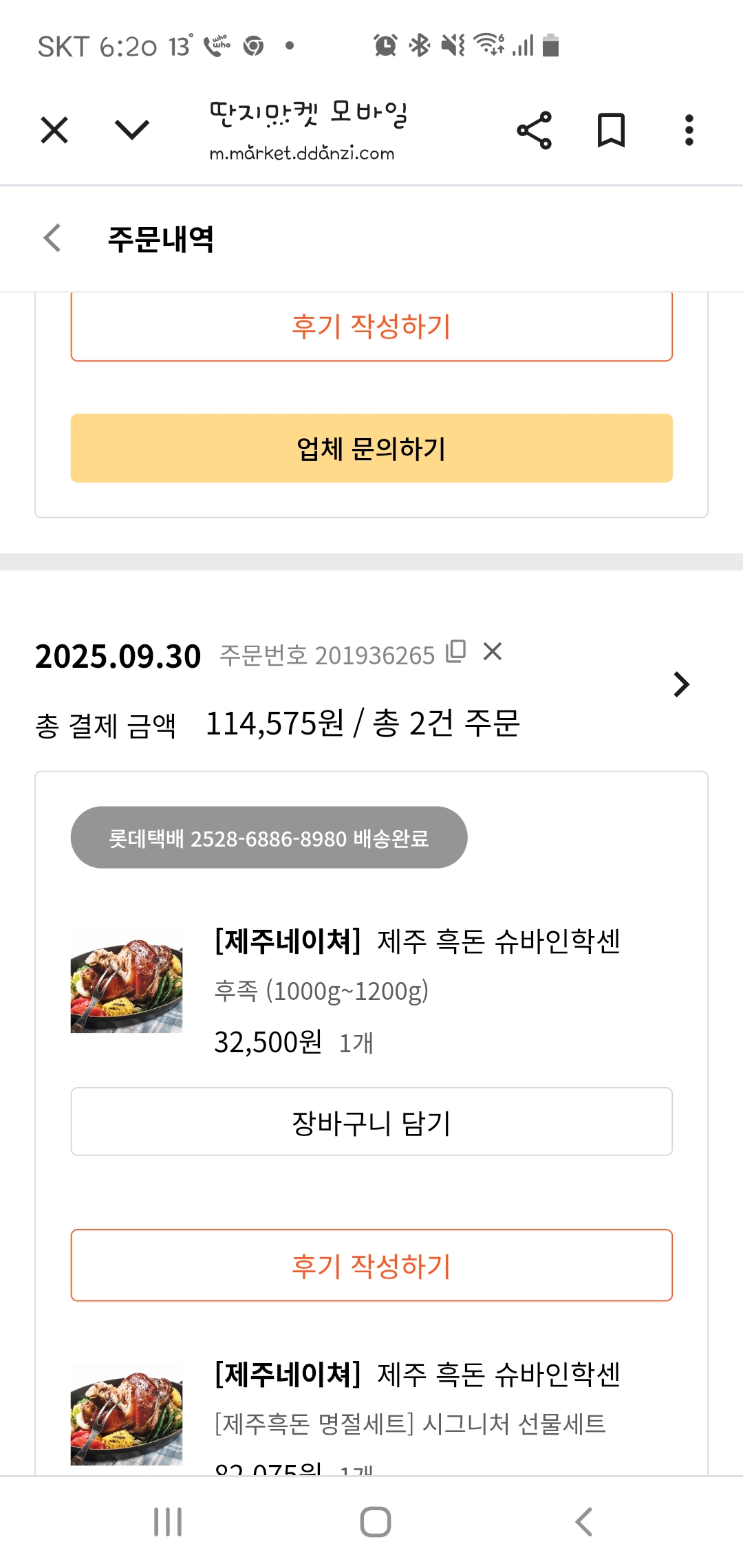Go back from 주문내역 page
Viewport: 743px width, 1568px height.
53,239
